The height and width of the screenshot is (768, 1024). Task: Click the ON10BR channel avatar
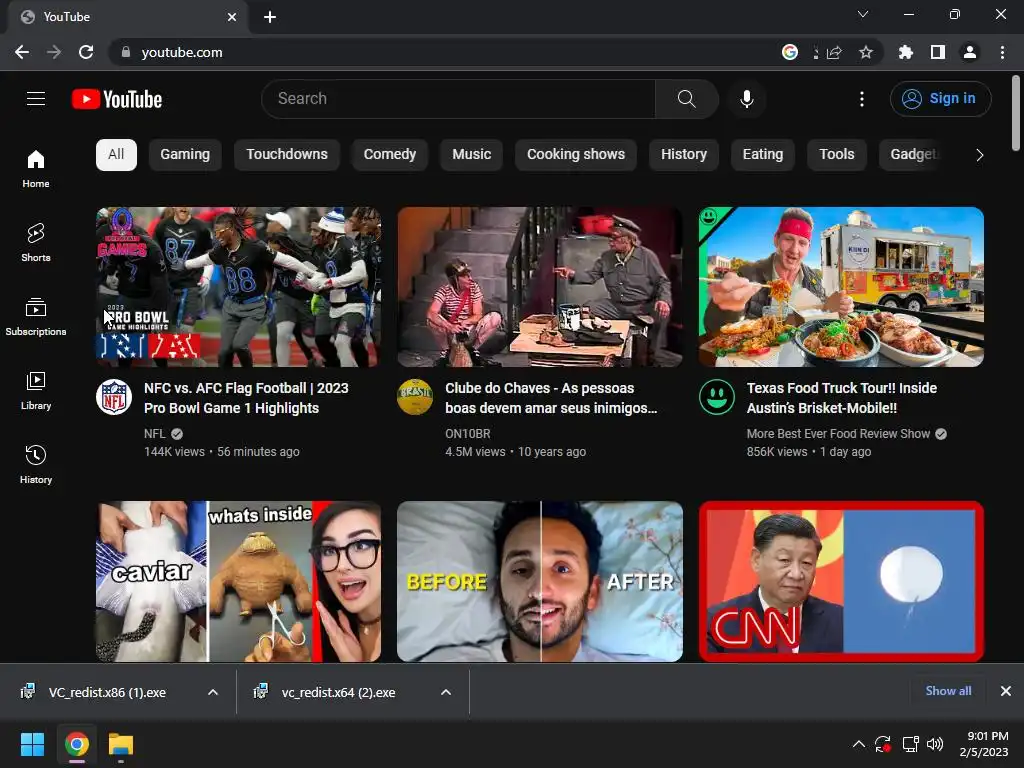coord(415,397)
